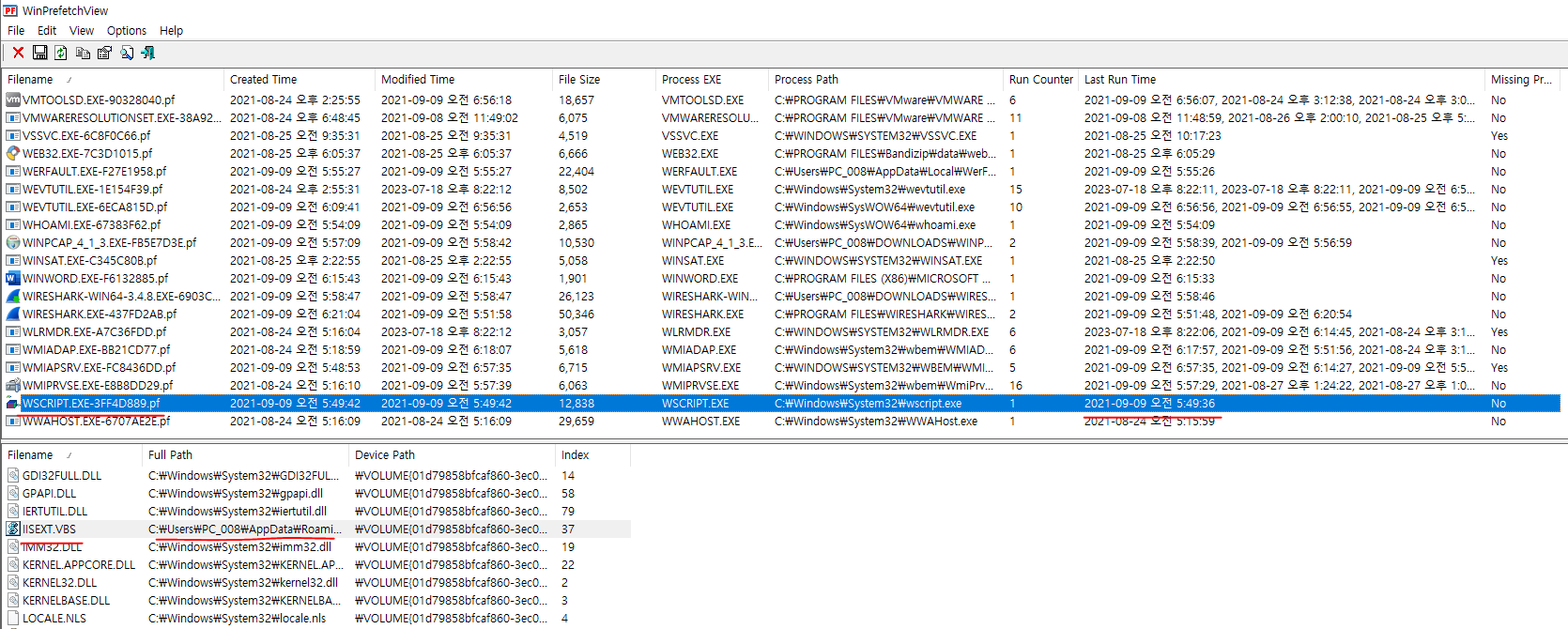Select the WHOAMI.EXE-67383F62.pf row

click(781, 225)
